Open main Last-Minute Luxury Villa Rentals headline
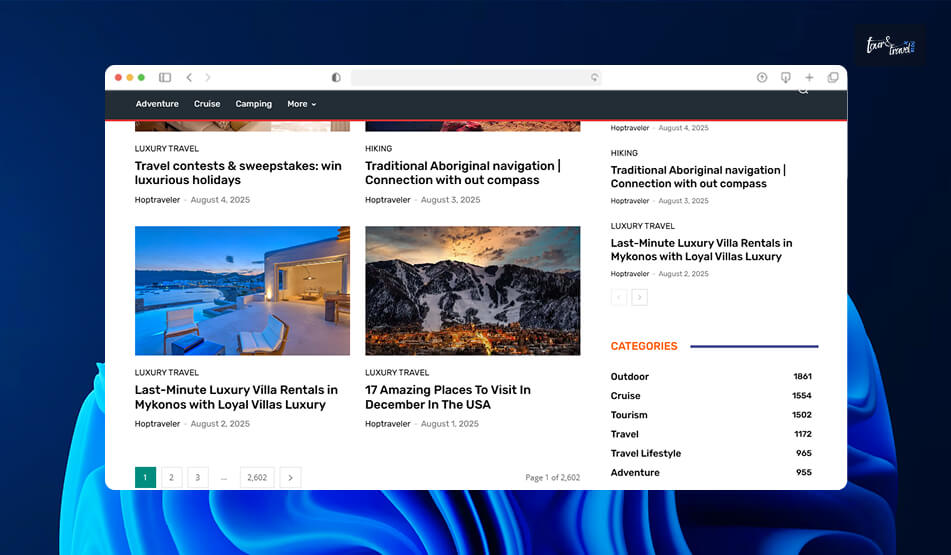 pos(236,397)
